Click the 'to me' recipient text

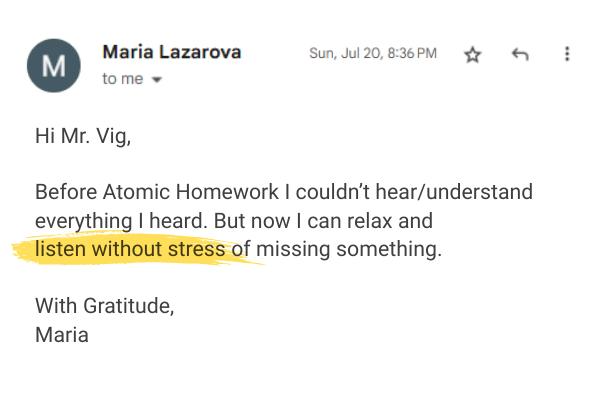tap(122, 79)
